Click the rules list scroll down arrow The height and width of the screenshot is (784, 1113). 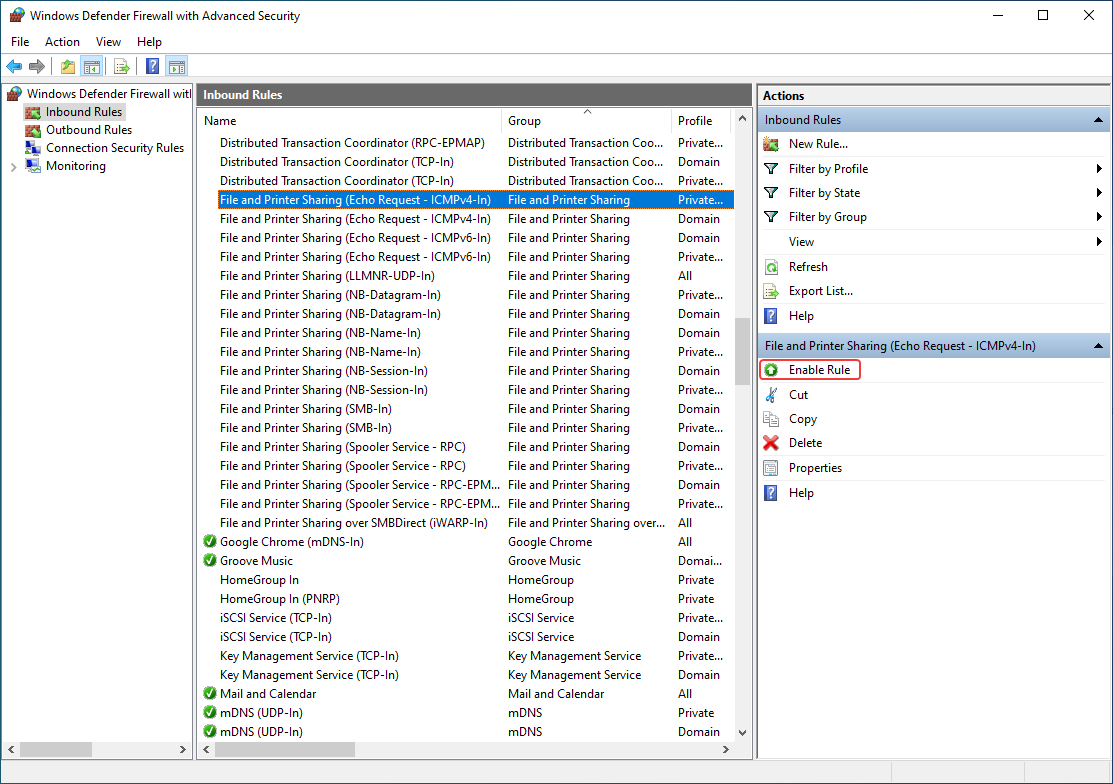click(742, 733)
